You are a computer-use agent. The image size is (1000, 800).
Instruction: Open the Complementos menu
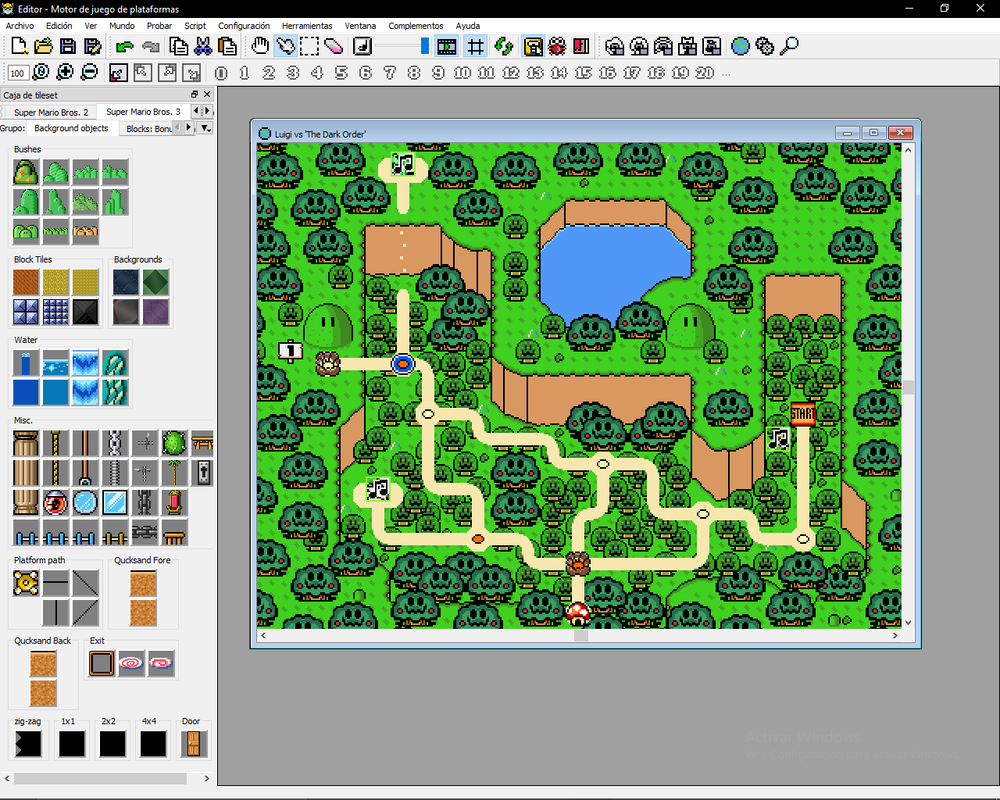tap(416, 26)
